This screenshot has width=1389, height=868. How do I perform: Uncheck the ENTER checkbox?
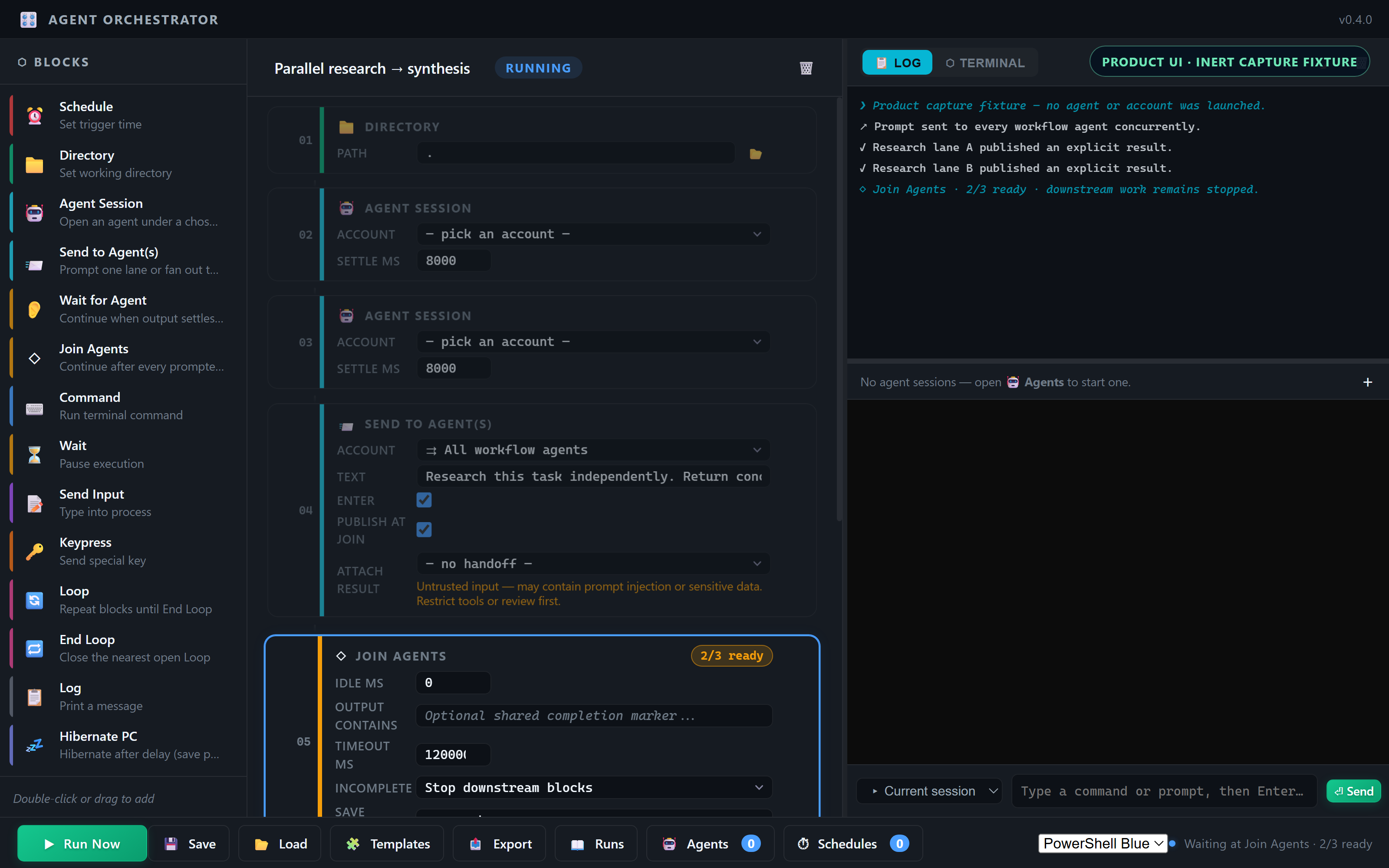click(x=424, y=500)
